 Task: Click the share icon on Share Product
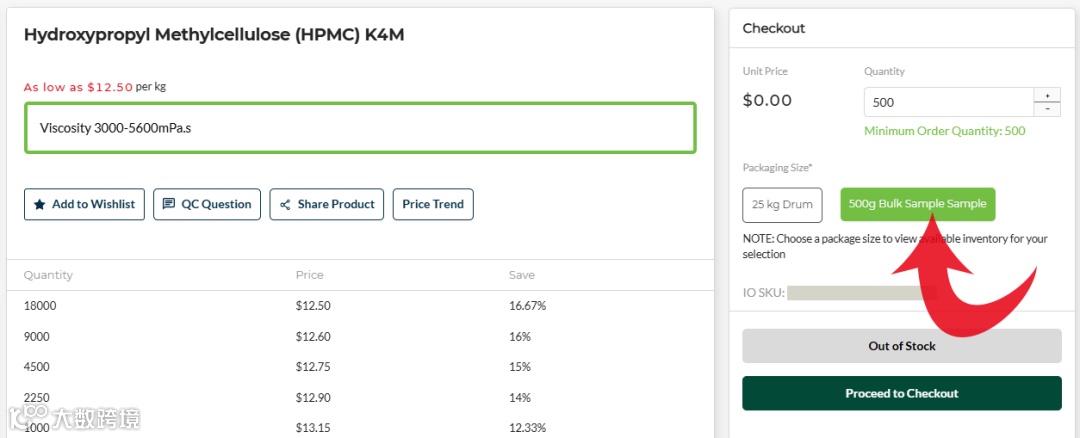tap(285, 204)
